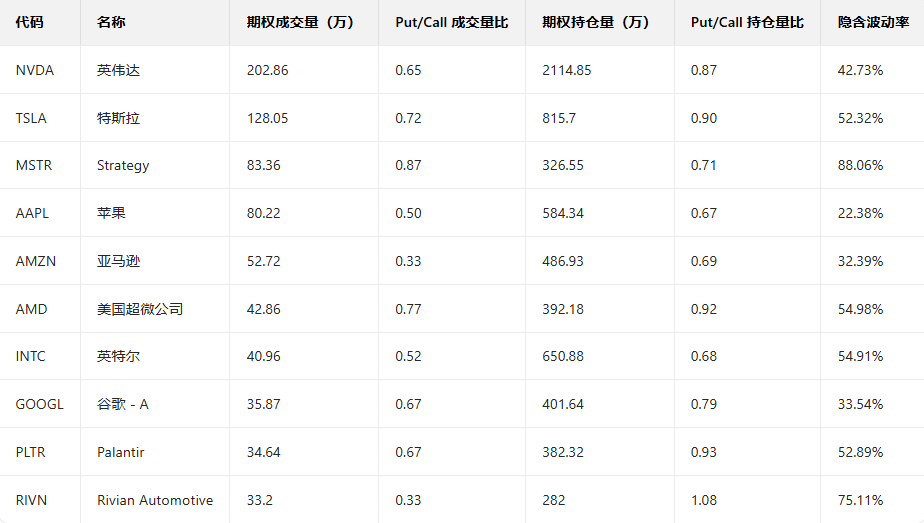Select the INTC ticker cell
924x523 pixels.
coord(31,356)
